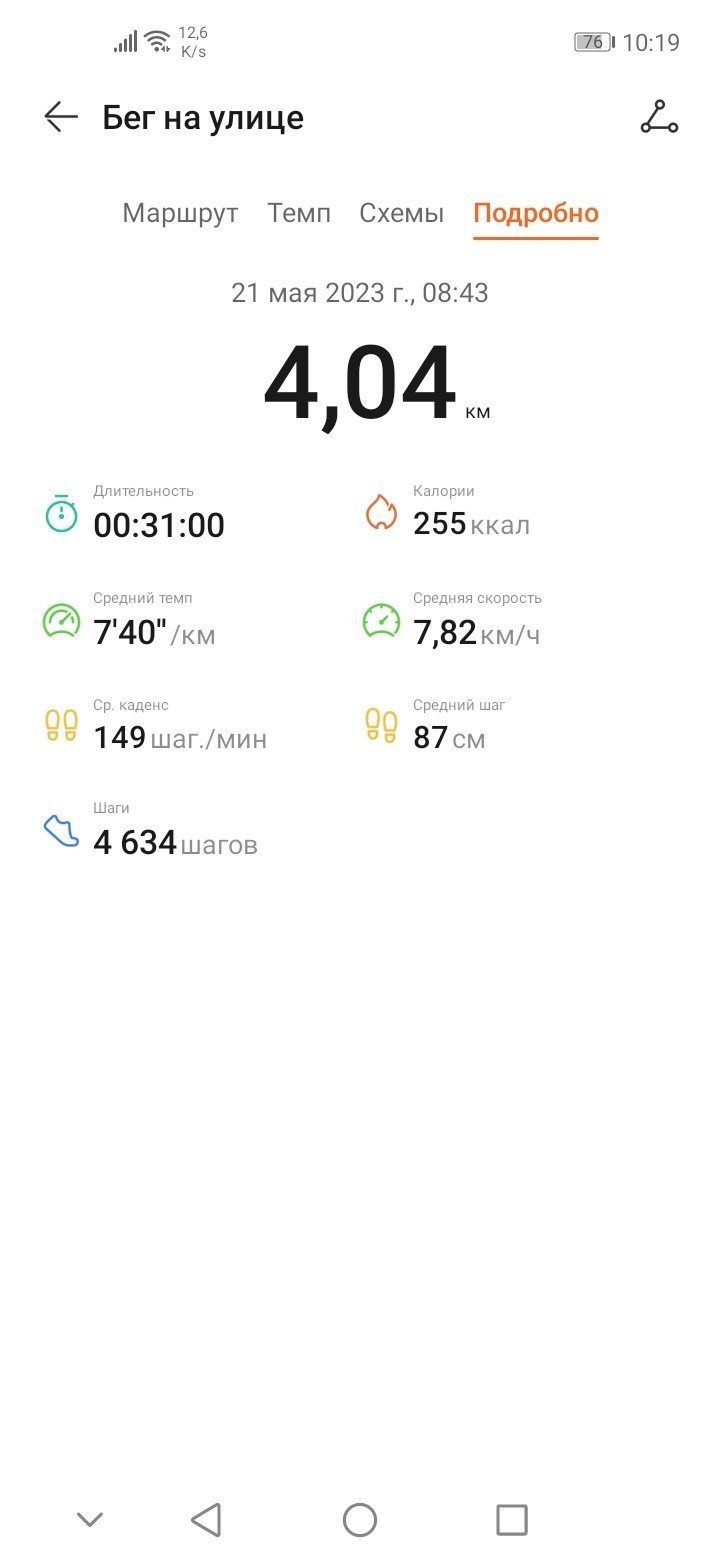
Task: Switch to the Темп tab
Action: 299,213
